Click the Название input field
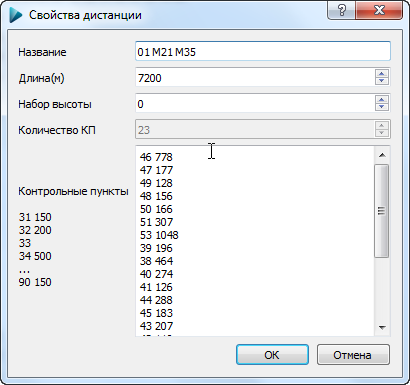410x385 pixels. 263,51
